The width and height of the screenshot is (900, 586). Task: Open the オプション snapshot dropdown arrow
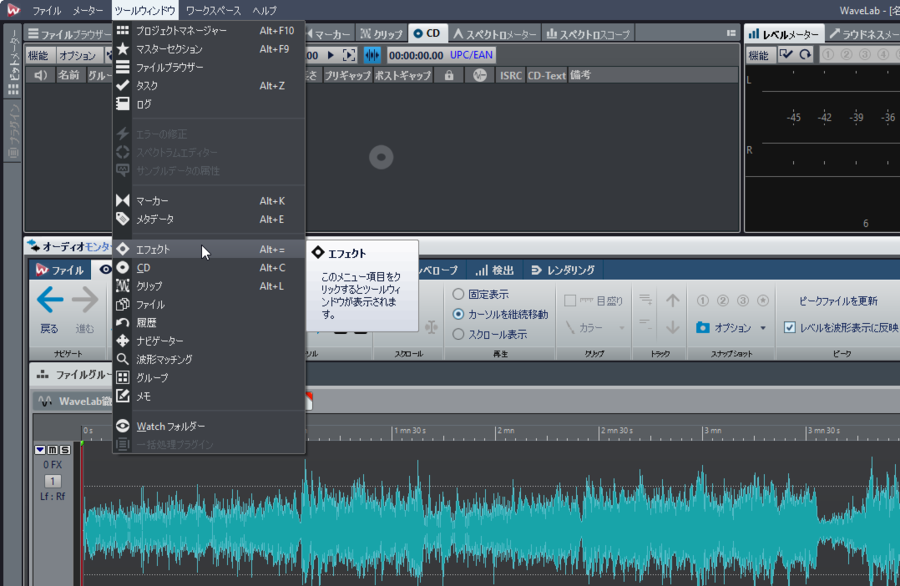(763, 328)
